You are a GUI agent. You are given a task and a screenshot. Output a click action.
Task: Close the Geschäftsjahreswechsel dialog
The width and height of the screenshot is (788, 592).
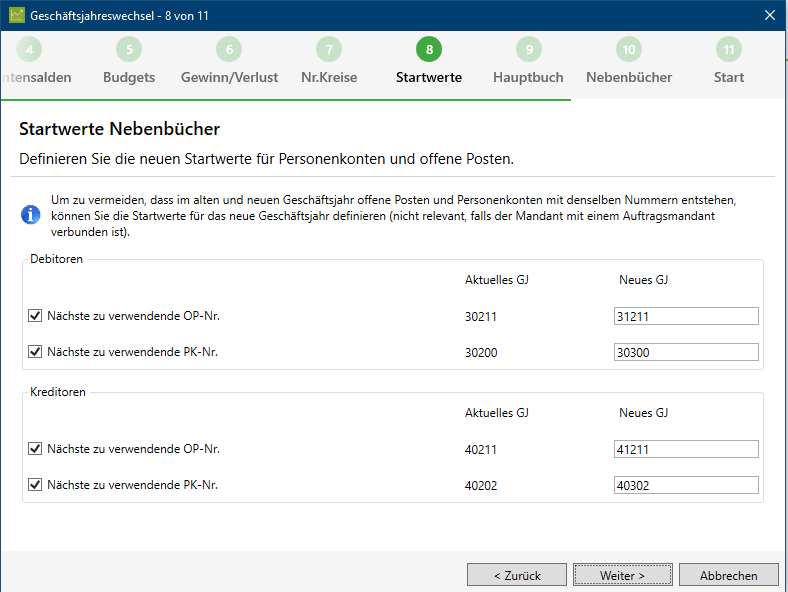coord(770,15)
